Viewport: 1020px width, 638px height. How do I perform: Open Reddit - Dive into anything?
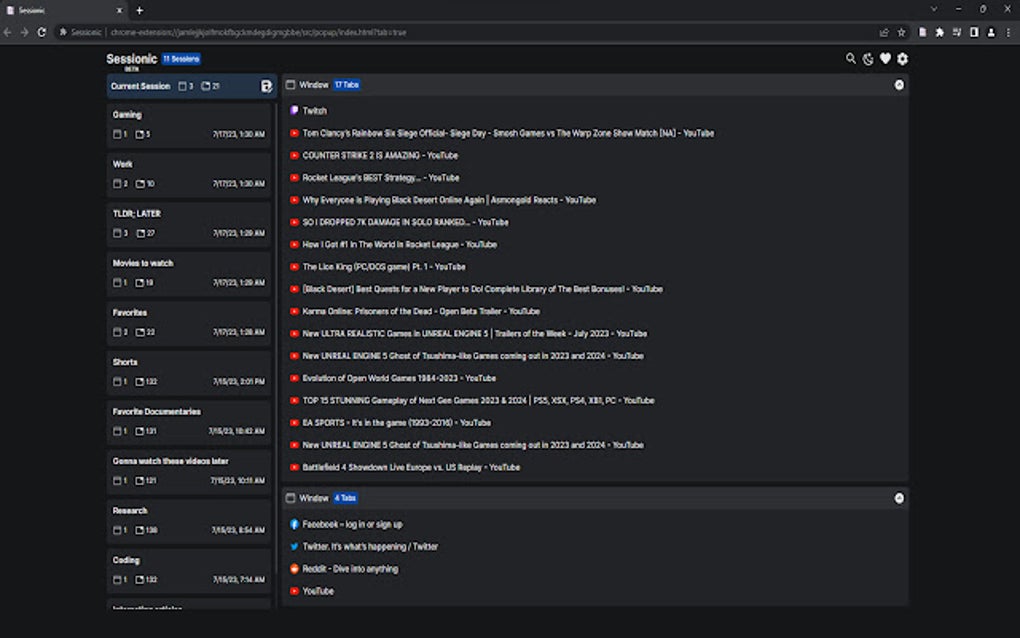pos(350,568)
